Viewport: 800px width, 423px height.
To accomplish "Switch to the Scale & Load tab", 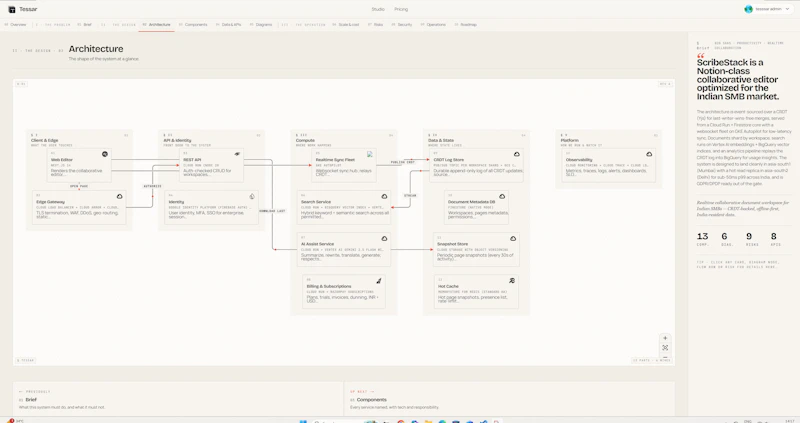I will pos(346,24).
